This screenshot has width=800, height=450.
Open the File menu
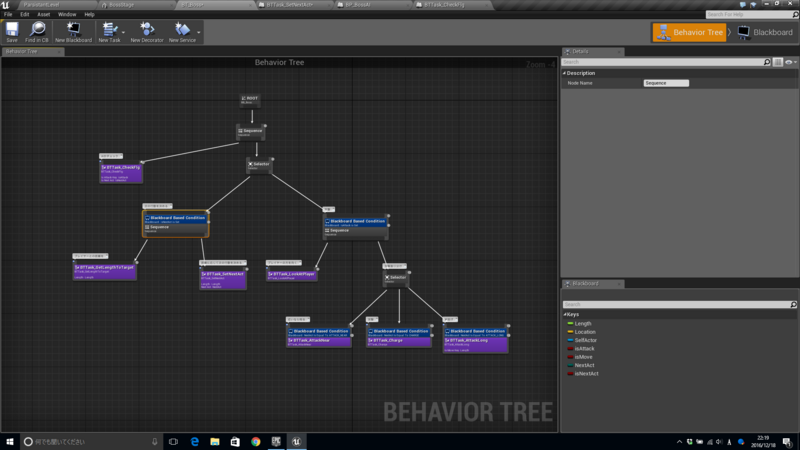click(8, 14)
